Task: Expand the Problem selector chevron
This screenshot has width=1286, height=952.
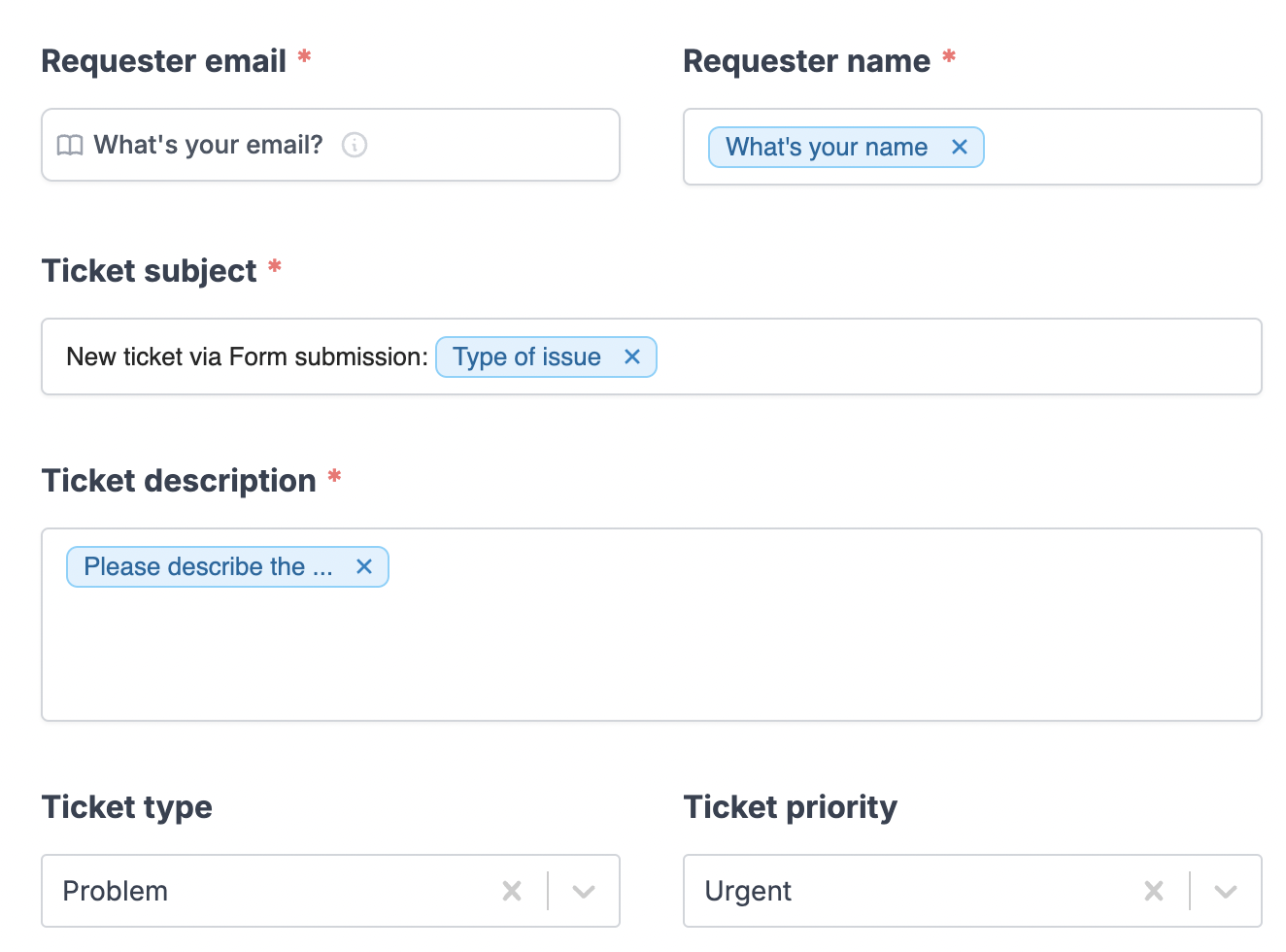Action: click(x=583, y=891)
